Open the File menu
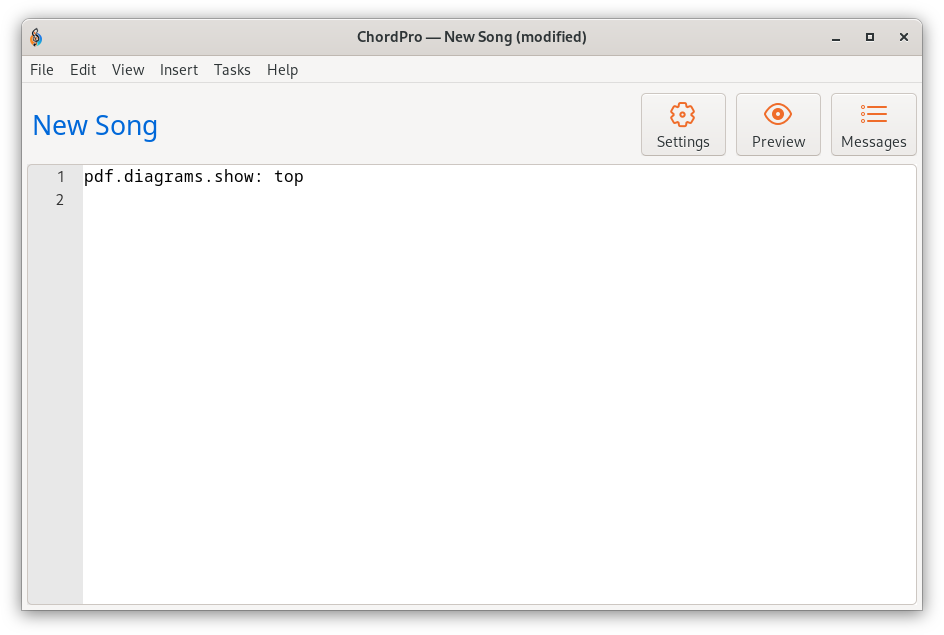The height and width of the screenshot is (635, 944). click(x=42, y=70)
